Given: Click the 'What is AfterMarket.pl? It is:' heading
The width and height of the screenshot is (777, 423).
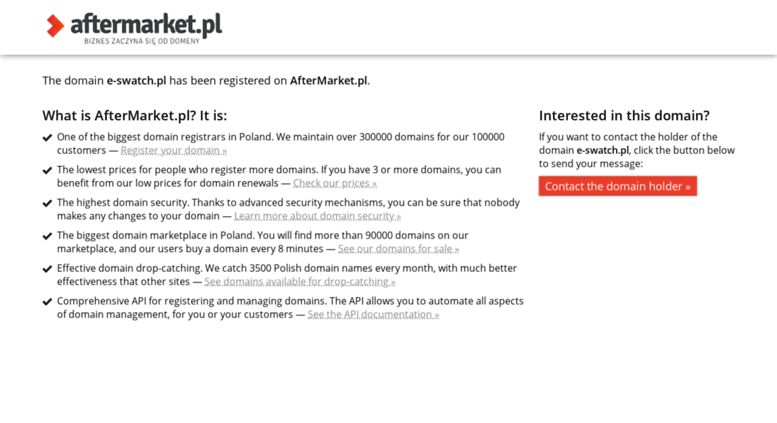Looking at the screenshot, I should coord(134,115).
